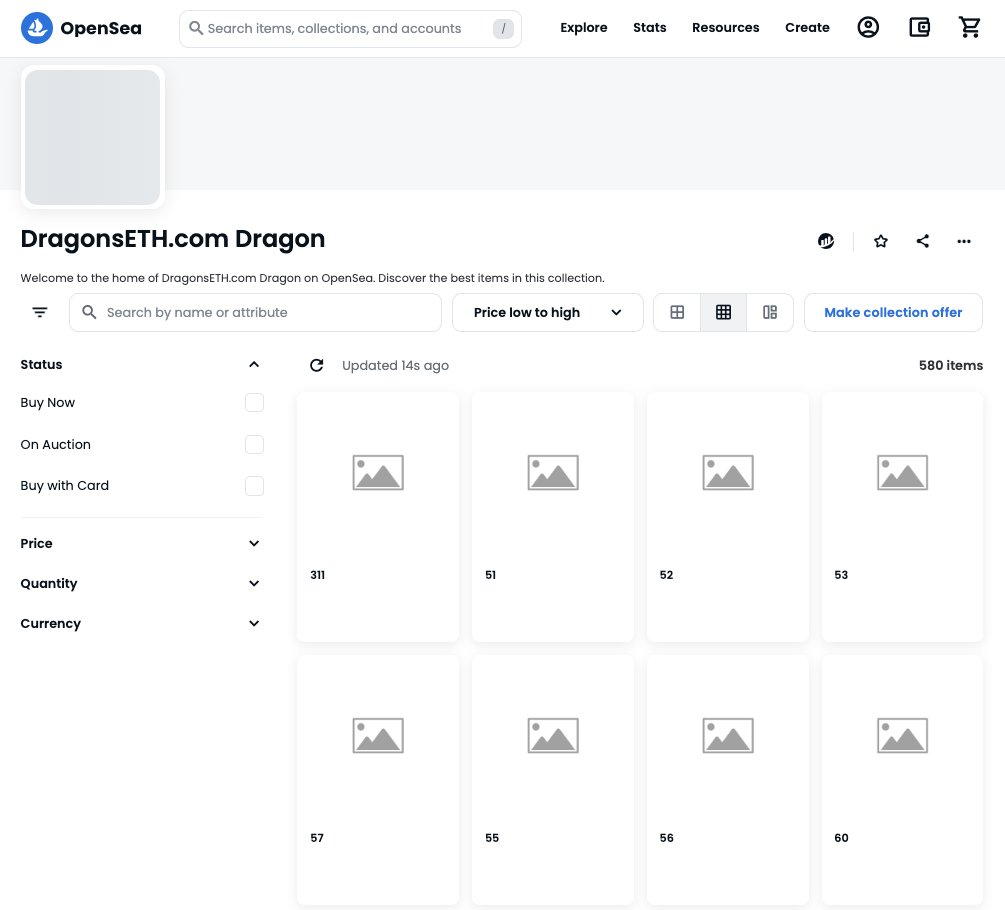Focus the top items and collections search field

[x=350, y=28]
